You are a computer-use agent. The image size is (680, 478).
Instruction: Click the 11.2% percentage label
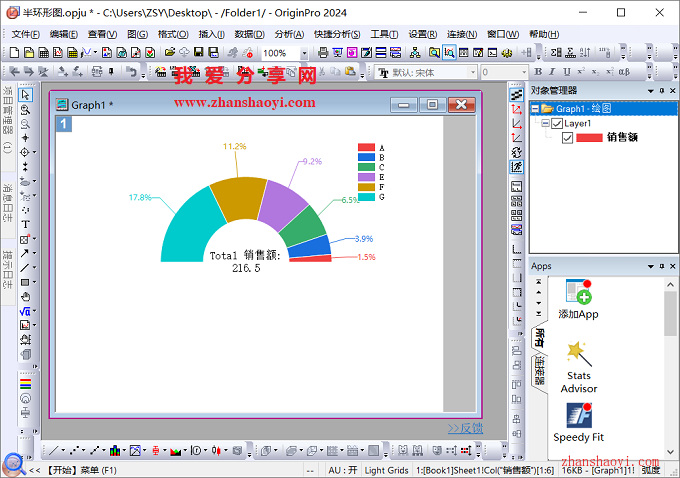tap(235, 147)
